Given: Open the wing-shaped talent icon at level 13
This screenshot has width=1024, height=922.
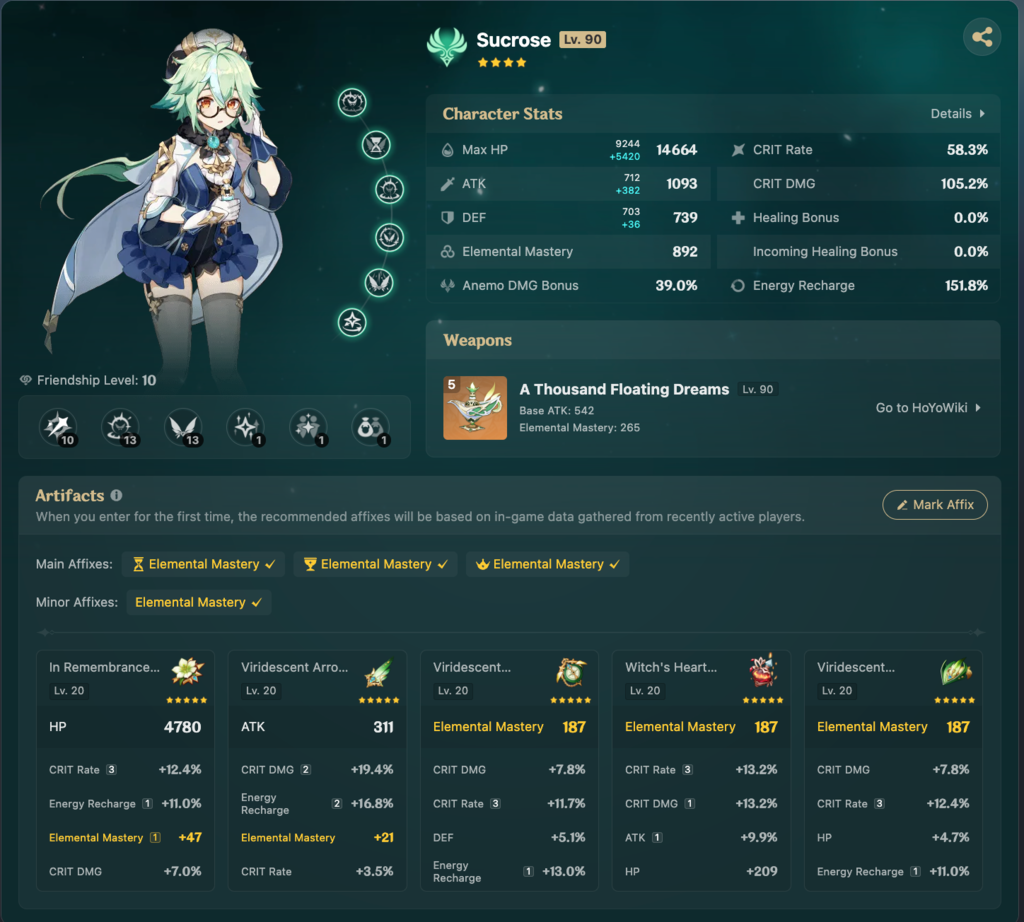Looking at the screenshot, I should pyautogui.click(x=184, y=427).
